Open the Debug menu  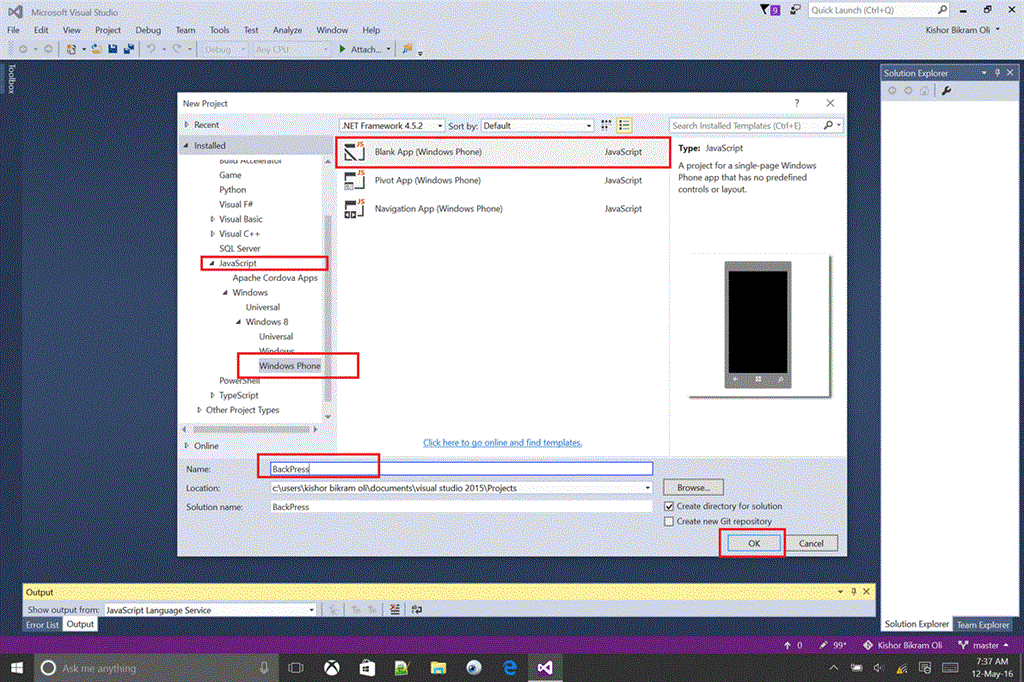[148, 30]
